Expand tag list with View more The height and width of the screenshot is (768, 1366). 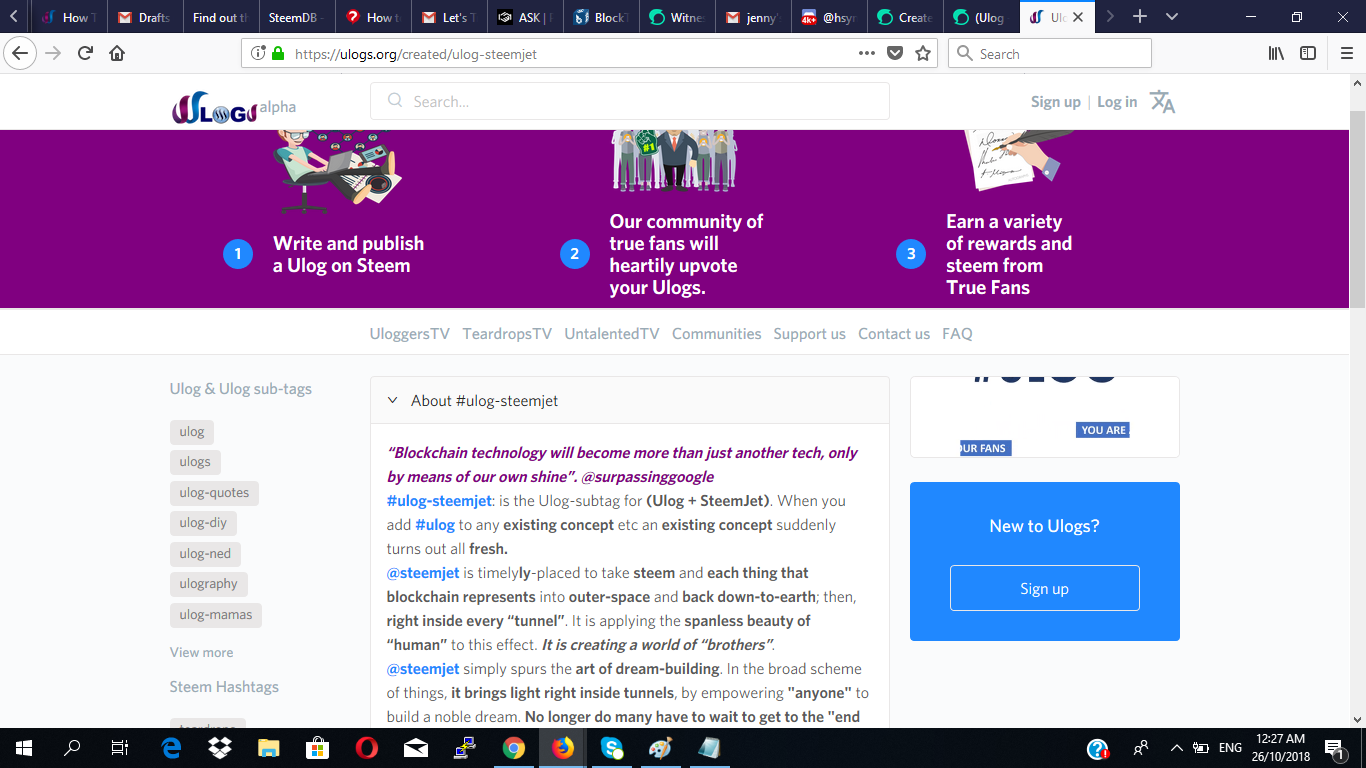(x=201, y=652)
